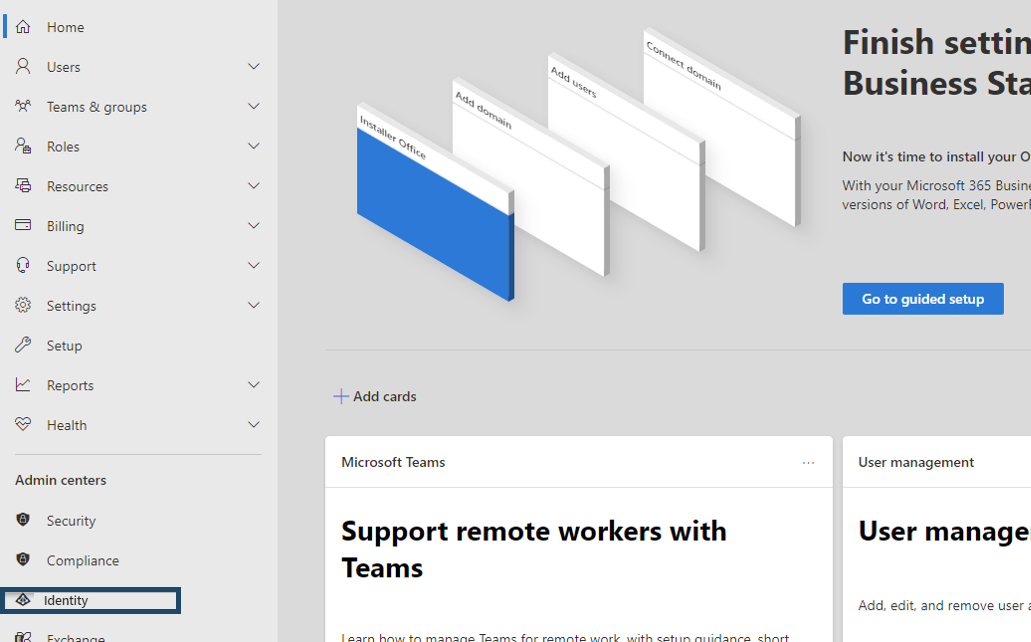This screenshot has height=642, width=1031.
Task: Expand the Support chevron
Action: tap(253, 265)
